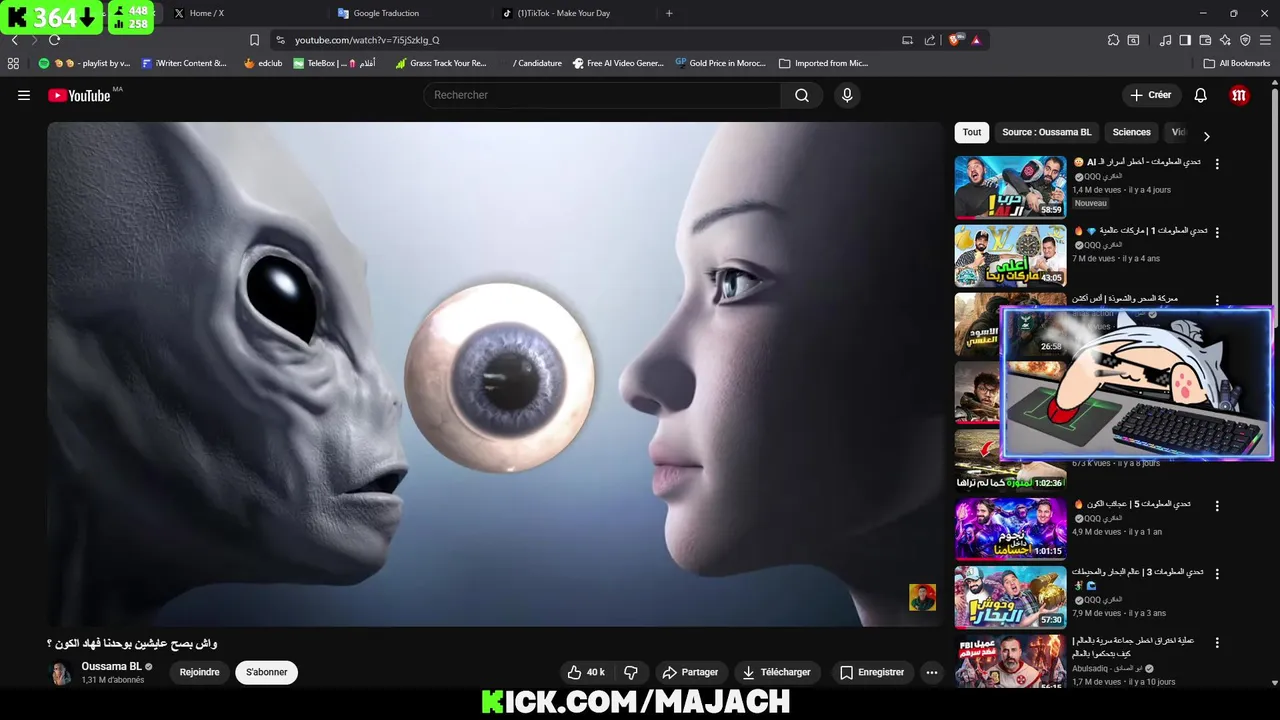
Task: Start voice search with the microphone icon
Action: click(847, 95)
